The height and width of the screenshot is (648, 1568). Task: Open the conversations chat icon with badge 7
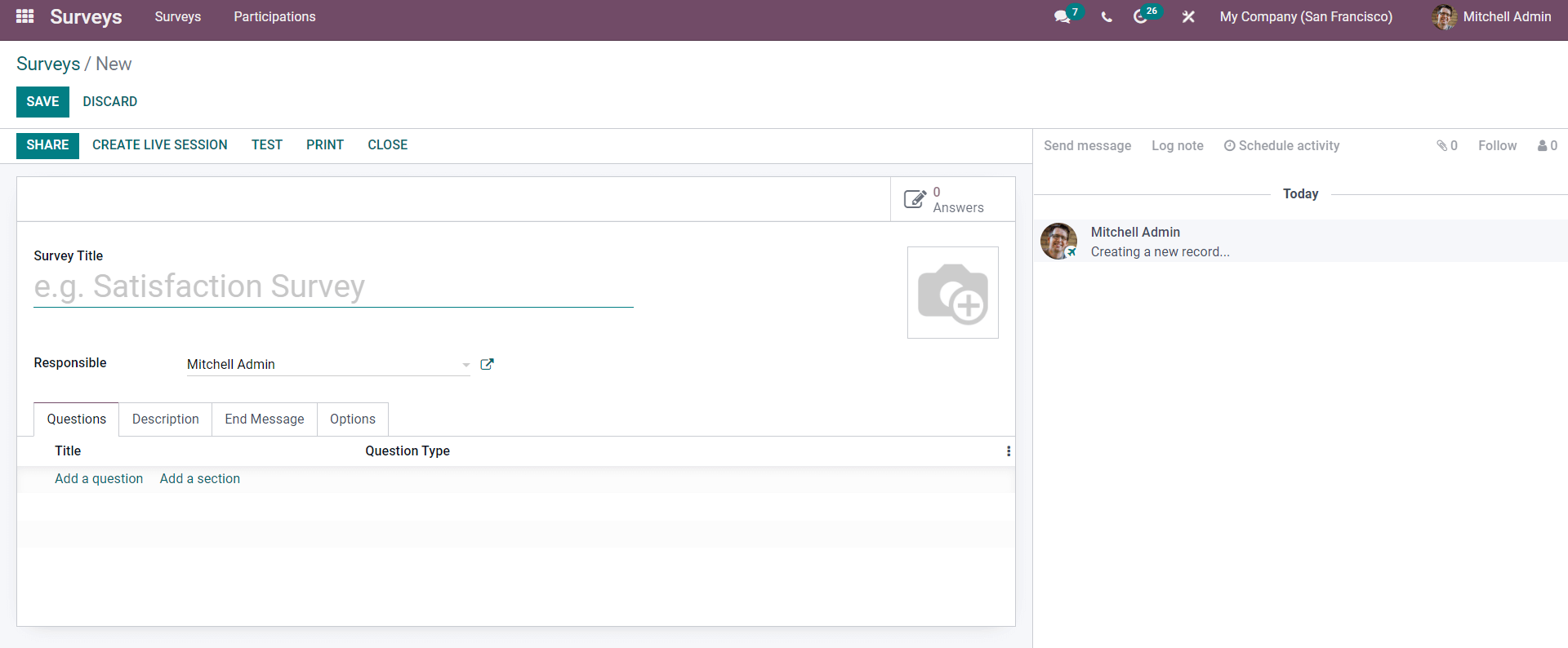click(x=1062, y=16)
